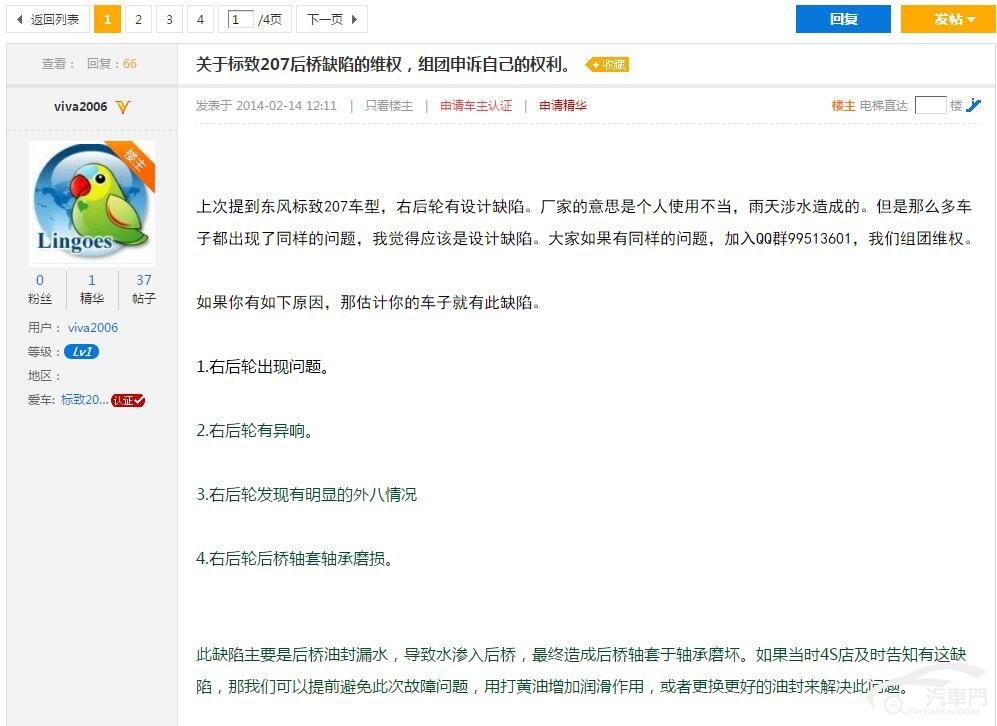Click the blue 回复 reply button
Image resolution: width=997 pixels, height=726 pixels.
843,19
